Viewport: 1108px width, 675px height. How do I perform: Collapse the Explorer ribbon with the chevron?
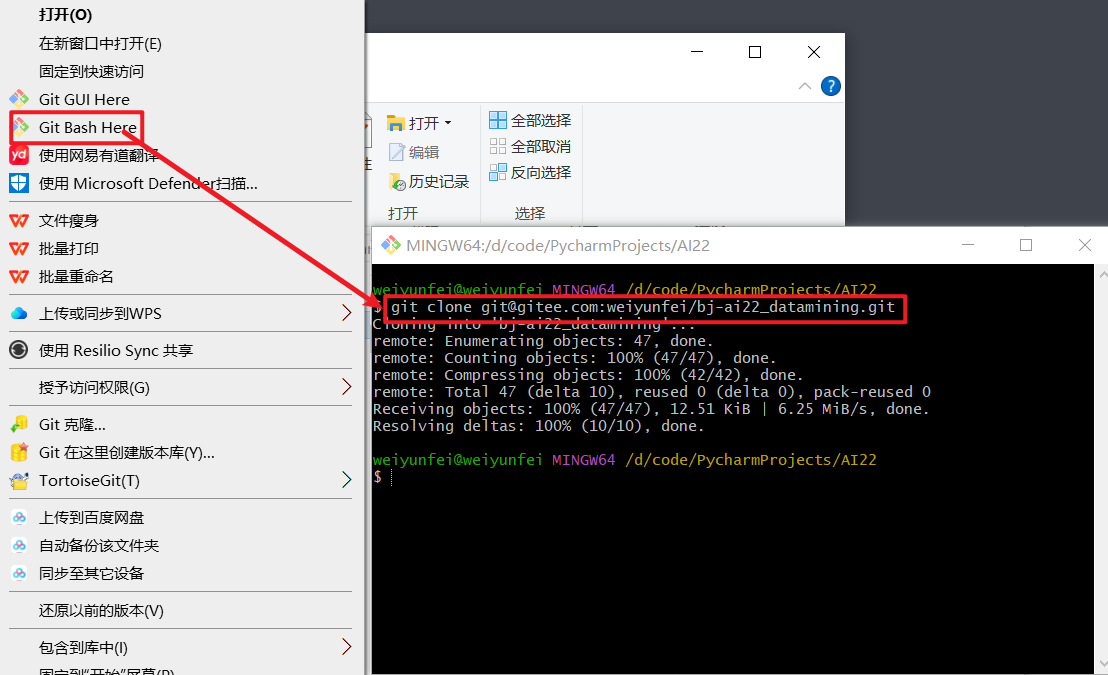(x=805, y=86)
